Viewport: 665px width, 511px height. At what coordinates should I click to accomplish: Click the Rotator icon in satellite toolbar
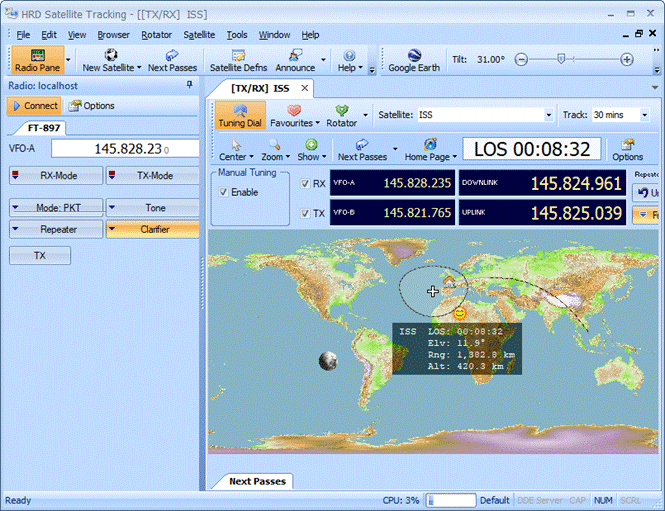[x=341, y=115]
